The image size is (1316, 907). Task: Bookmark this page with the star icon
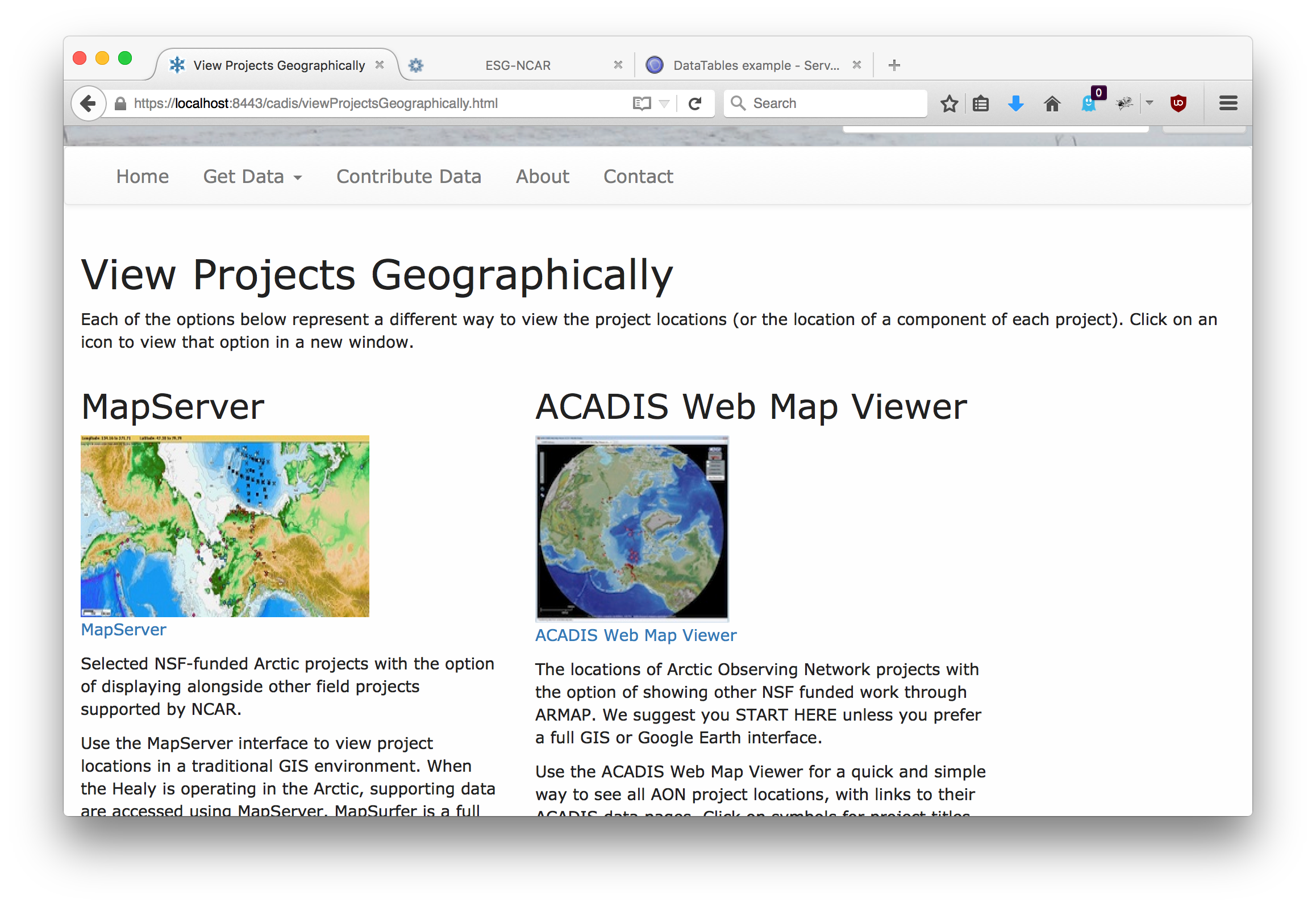tap(949, 103)
